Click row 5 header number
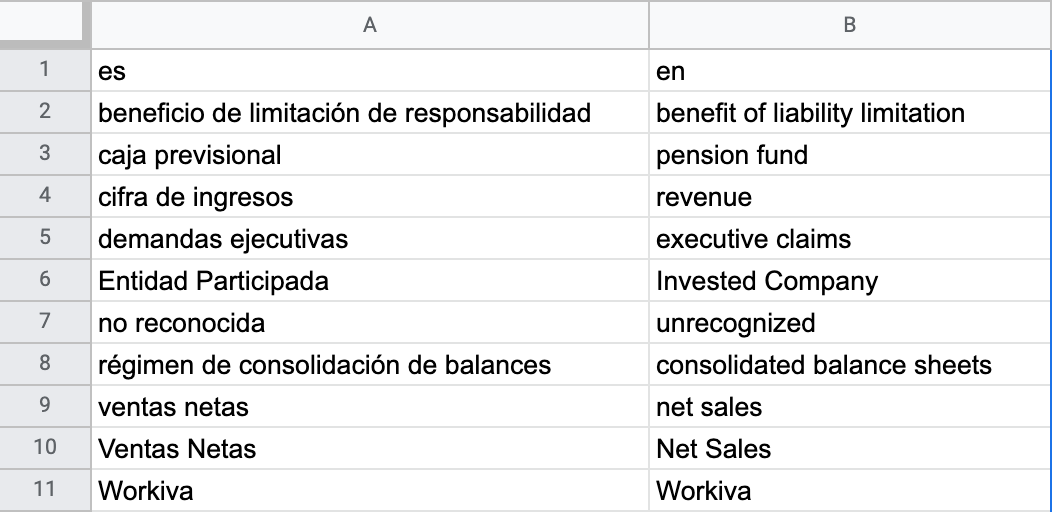Image resolution: width=1052 pixels, height=512 pixels. pos(44,239)
